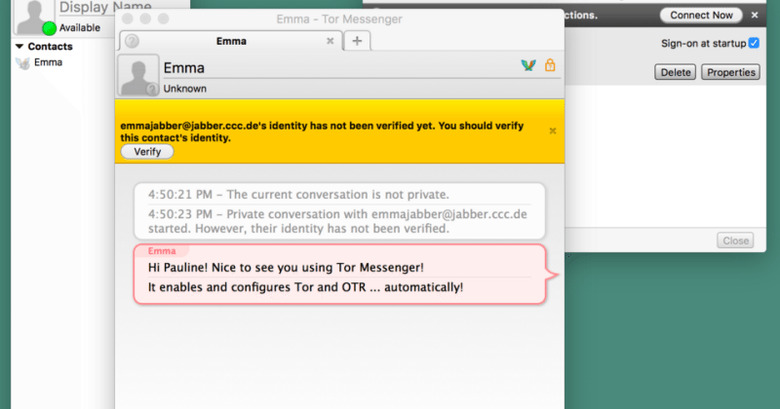Click the butterfly protocol icon beside Emma's name
780x409 pixels.
click(528, 65)
